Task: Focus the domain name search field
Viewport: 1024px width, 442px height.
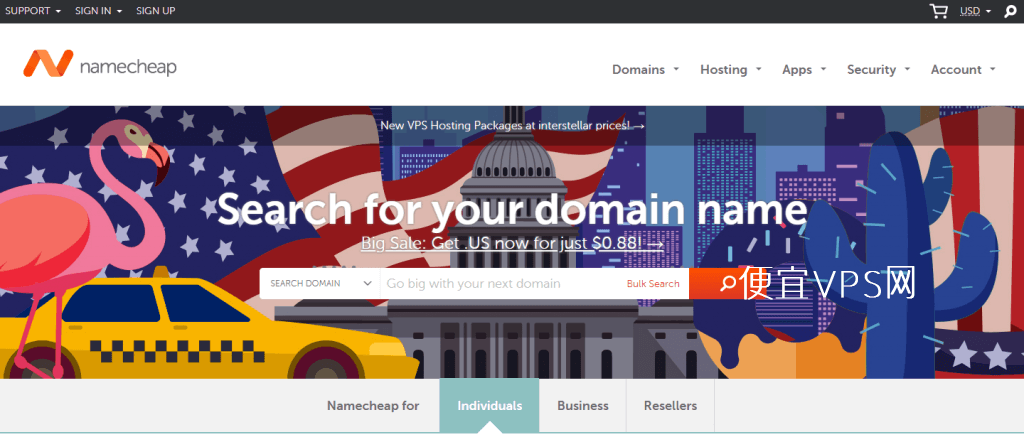Action: coord(503,283)
